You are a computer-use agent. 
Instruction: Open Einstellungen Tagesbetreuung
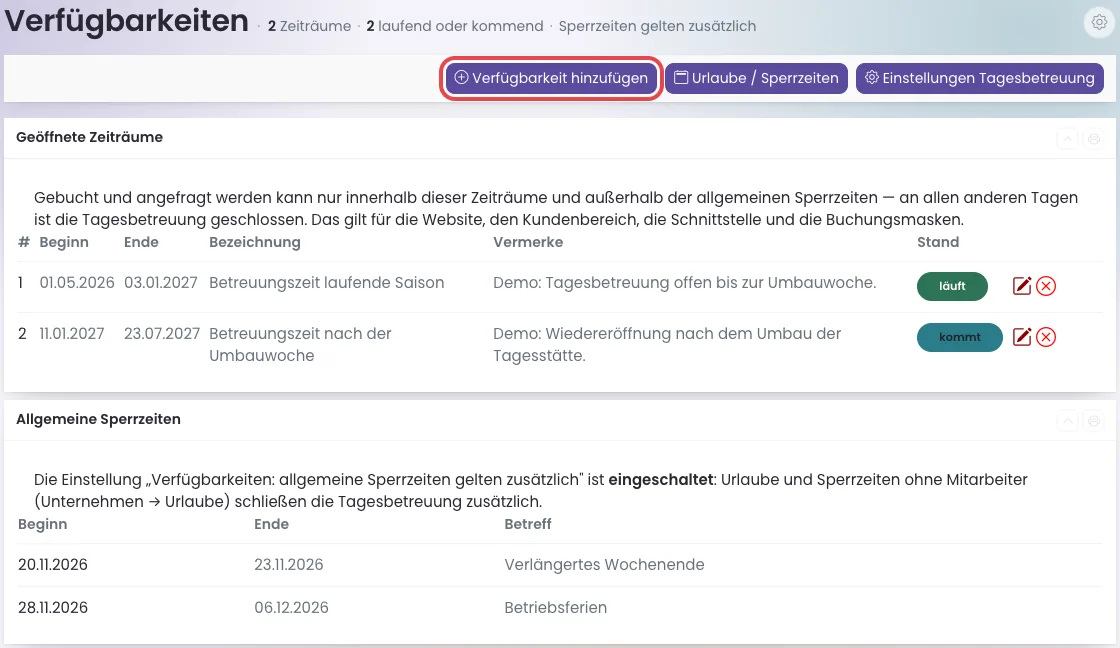[x=979, y=78]
